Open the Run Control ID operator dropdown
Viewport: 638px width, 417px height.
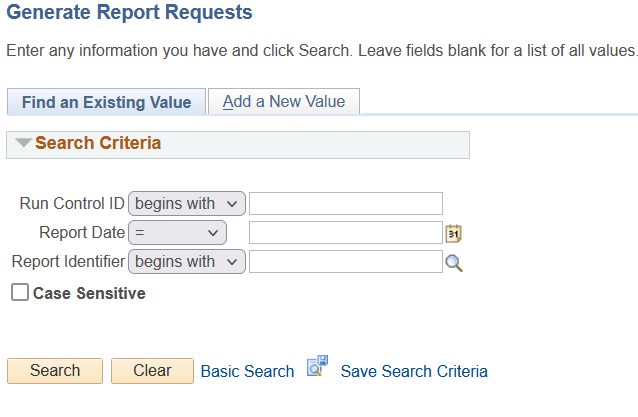[x=187, y=204]
